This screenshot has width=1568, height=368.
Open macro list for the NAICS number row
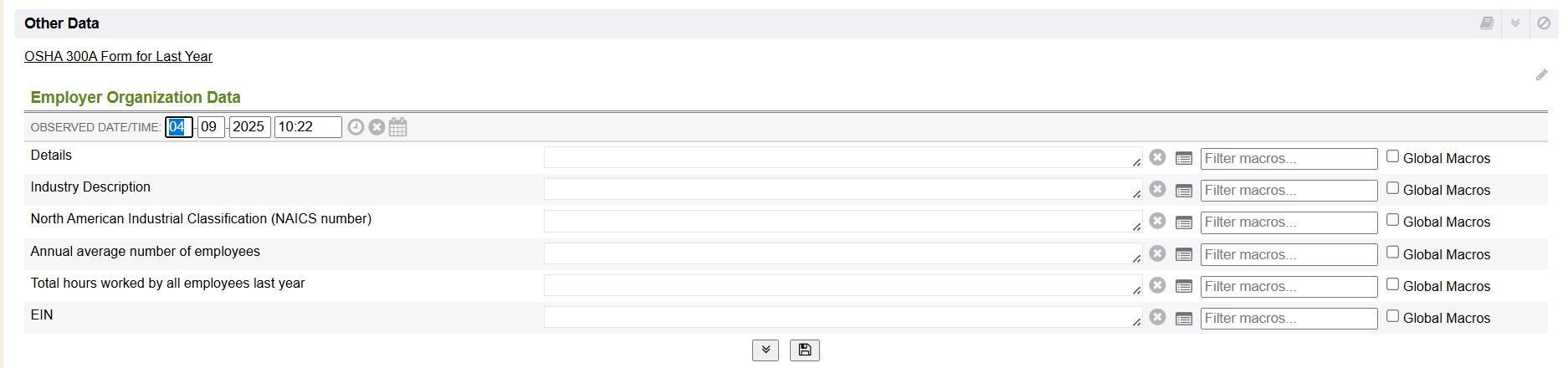(x=1183, y=222)
